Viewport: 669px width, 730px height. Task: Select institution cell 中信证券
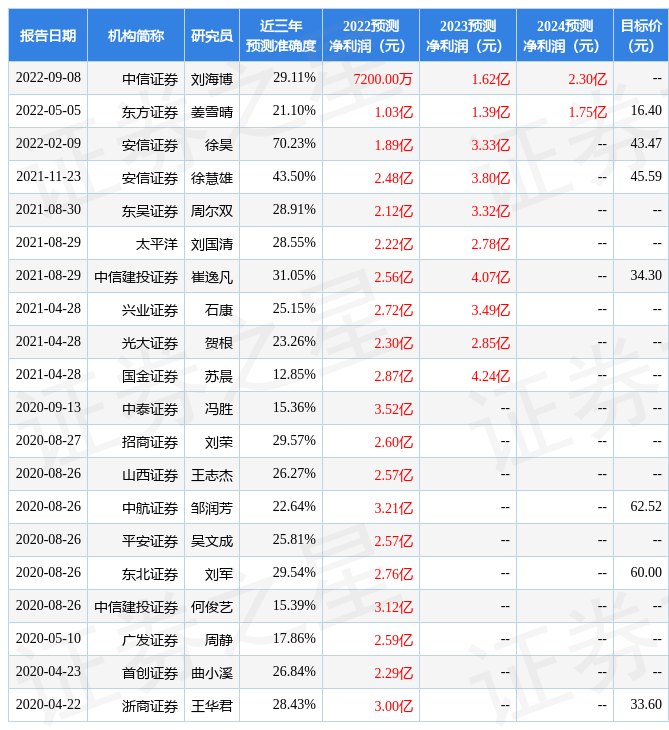tap(150, 79)
